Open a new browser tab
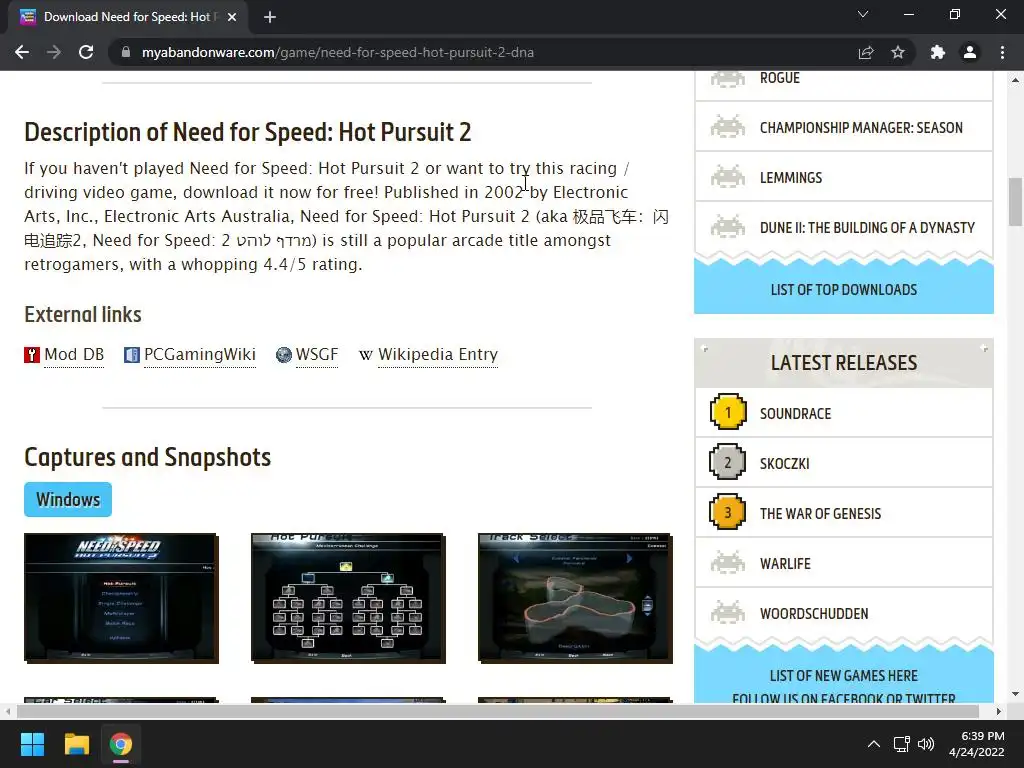Screen dimensions: 1024x768 coord(270,17)
